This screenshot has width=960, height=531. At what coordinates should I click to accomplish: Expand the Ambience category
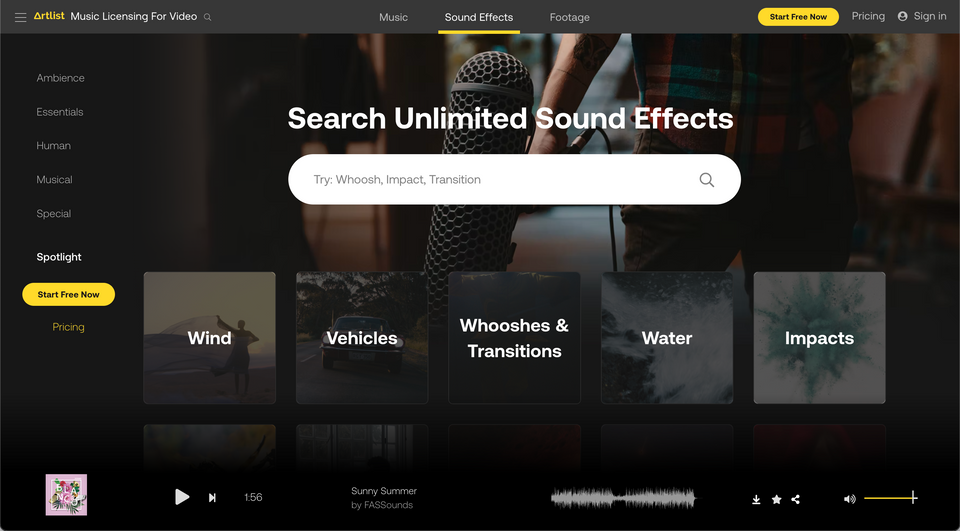click(x=61, y=78)
